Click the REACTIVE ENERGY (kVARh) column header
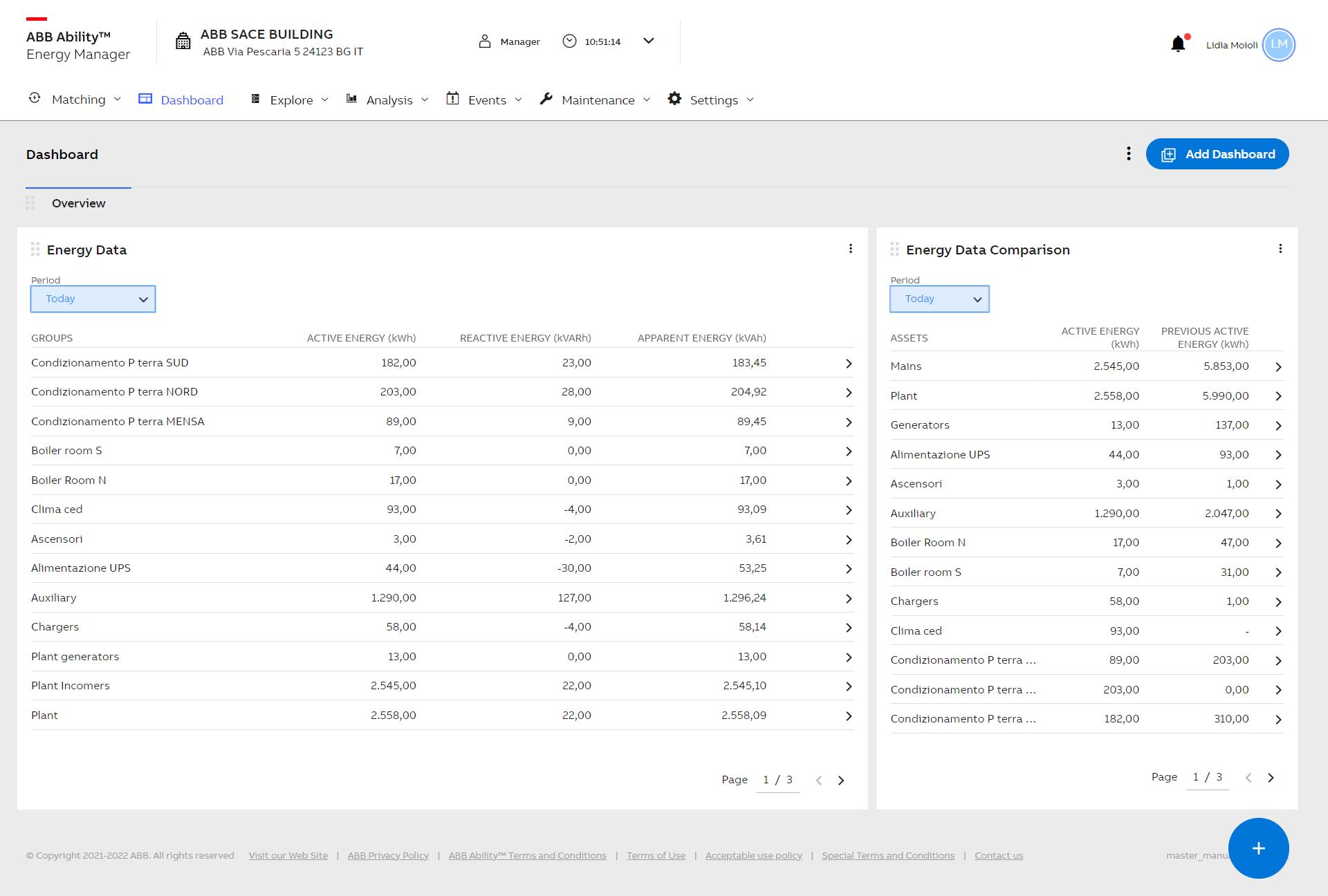The width and height of the screenshot is (1328, 896). [526, 338]
